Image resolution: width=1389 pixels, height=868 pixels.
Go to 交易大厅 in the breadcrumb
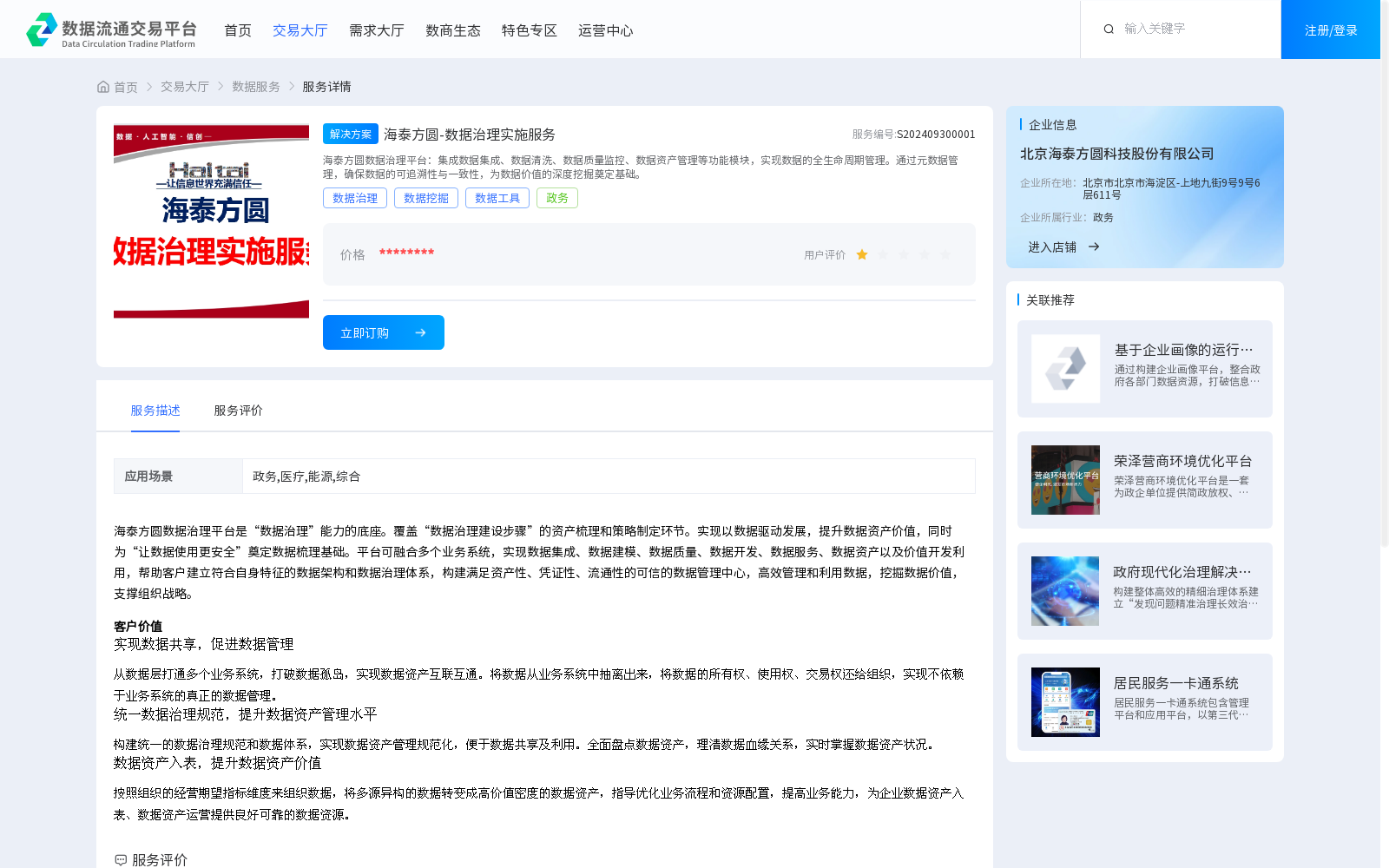(x=185, y=87)
